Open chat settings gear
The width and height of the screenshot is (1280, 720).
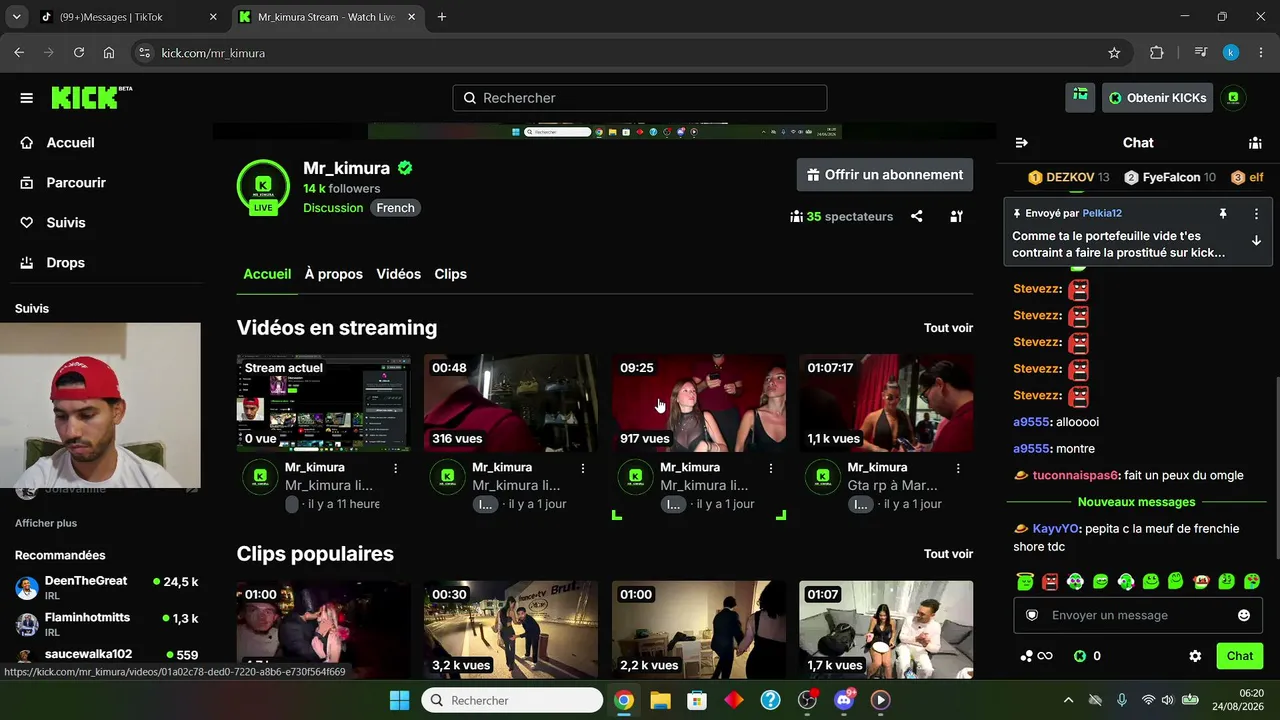point(1195,656)
